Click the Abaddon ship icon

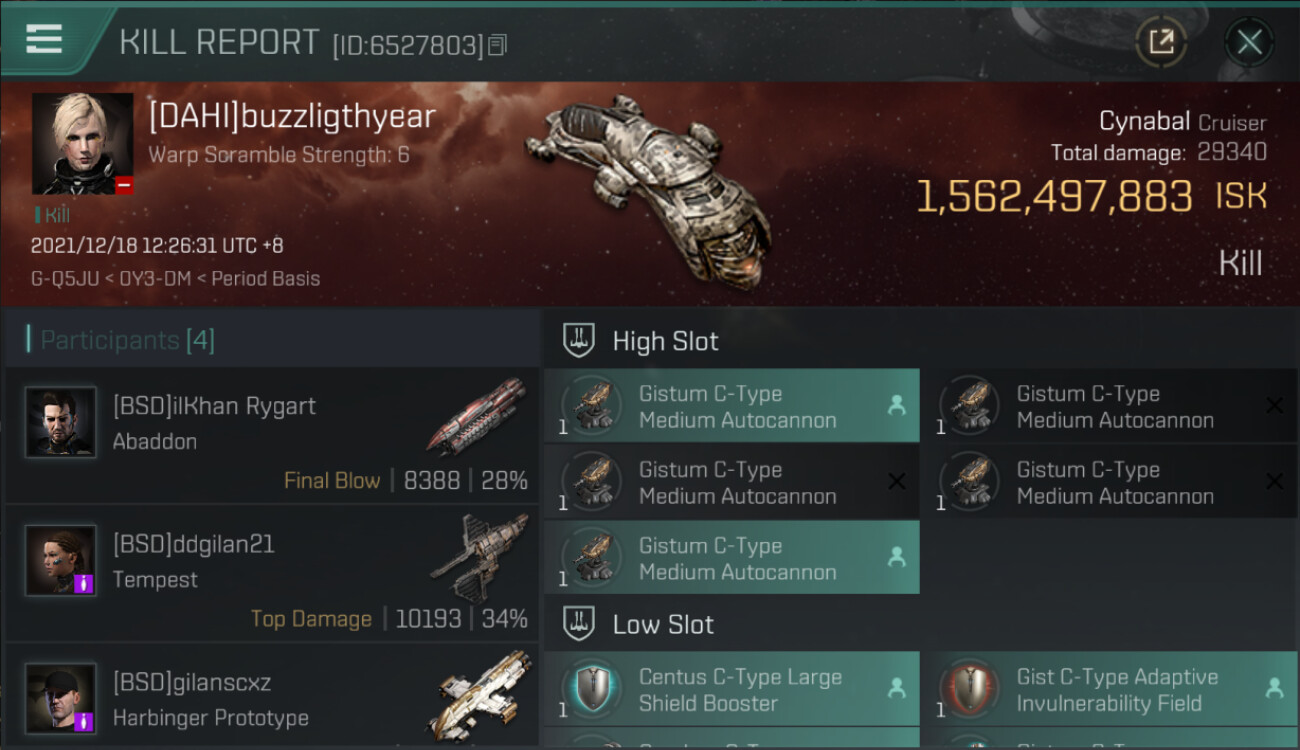pos(478,416)
